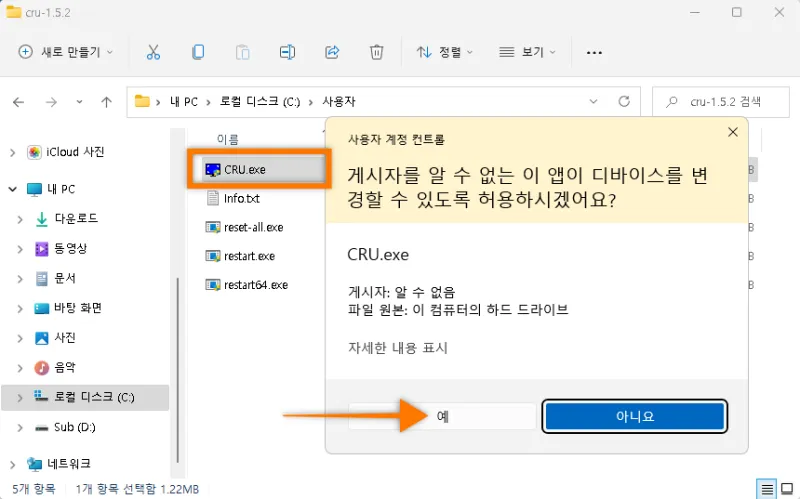Click 자세한 내용 표시 link in dialog
800x499 pixels.
pos(398,348)
